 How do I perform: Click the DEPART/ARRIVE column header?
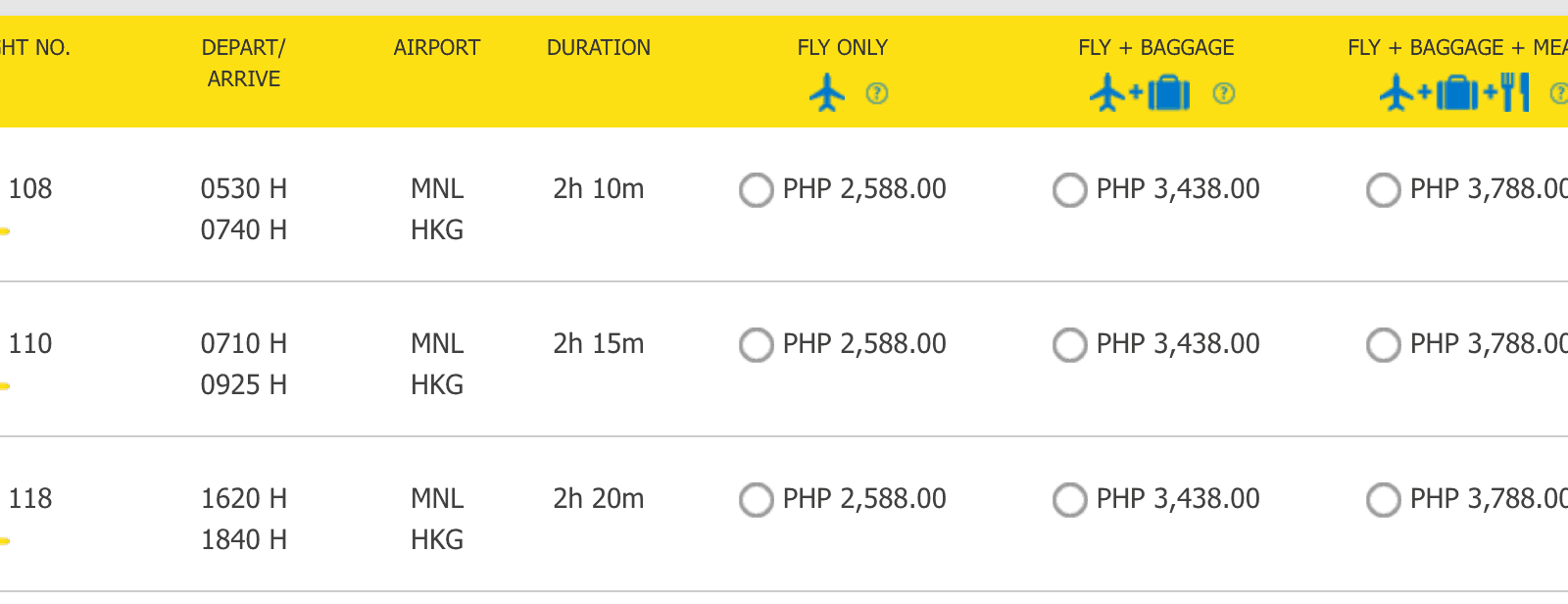[243, 63]
